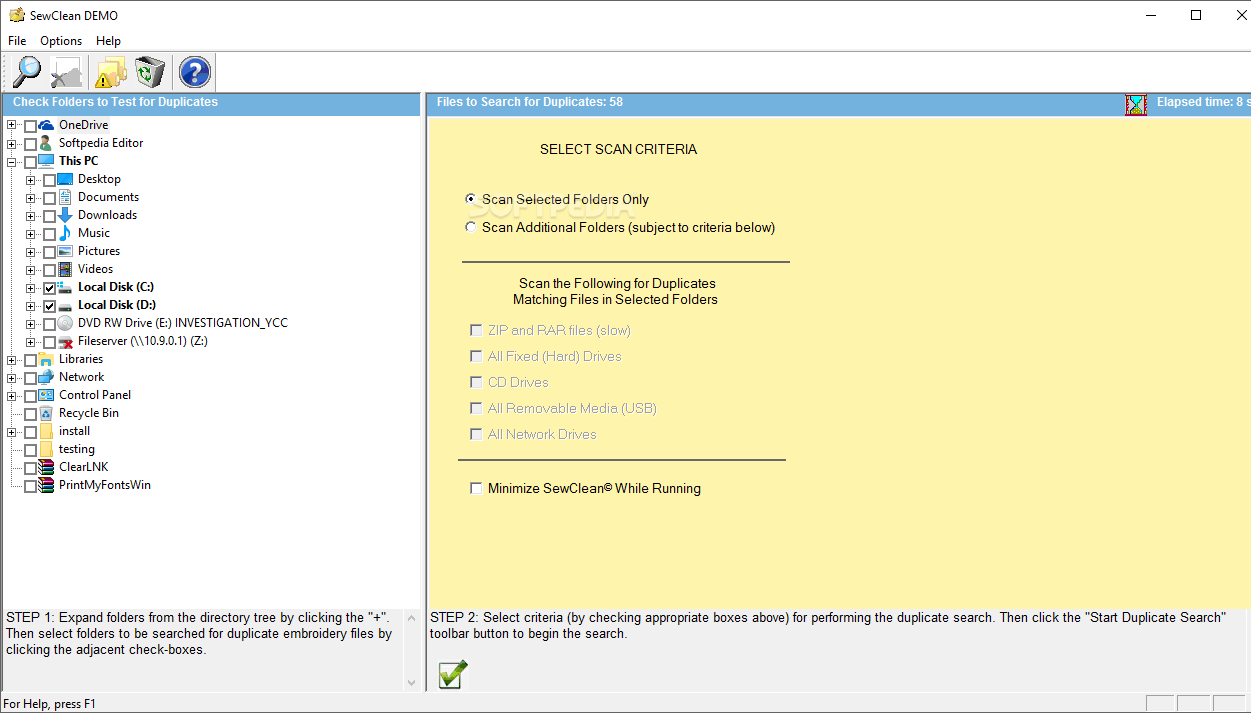1251x713 pixels.
Task: Click the green checkmark icon under Step 2
Action: [x=453, y=674]
